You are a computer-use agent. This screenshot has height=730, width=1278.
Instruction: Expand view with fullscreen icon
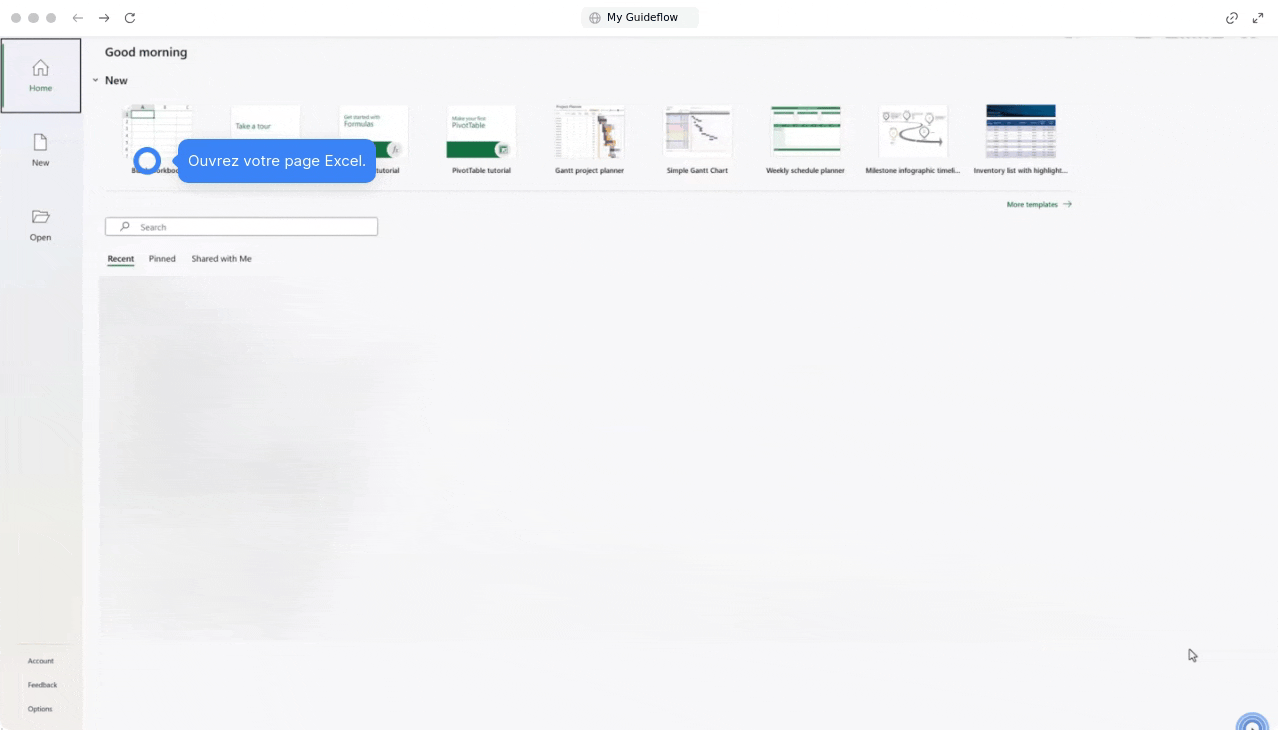coord(1258,18)
